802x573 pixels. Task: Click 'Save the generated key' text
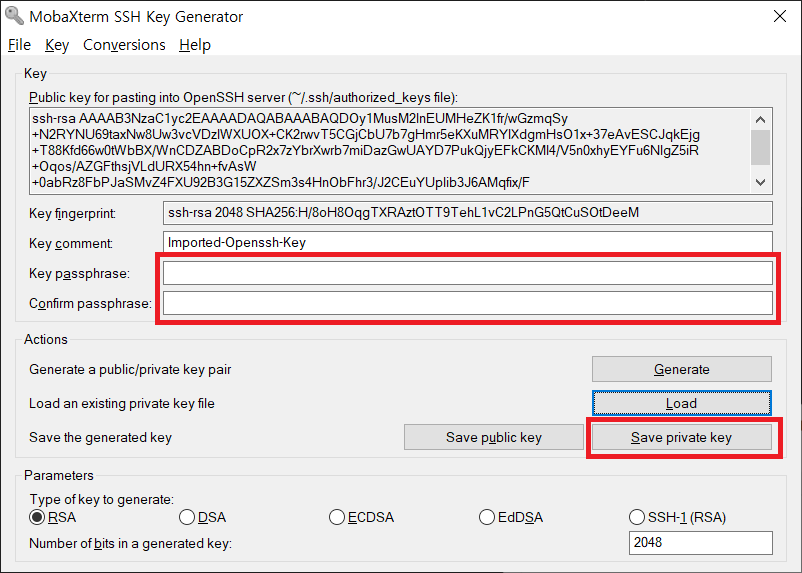100,438
